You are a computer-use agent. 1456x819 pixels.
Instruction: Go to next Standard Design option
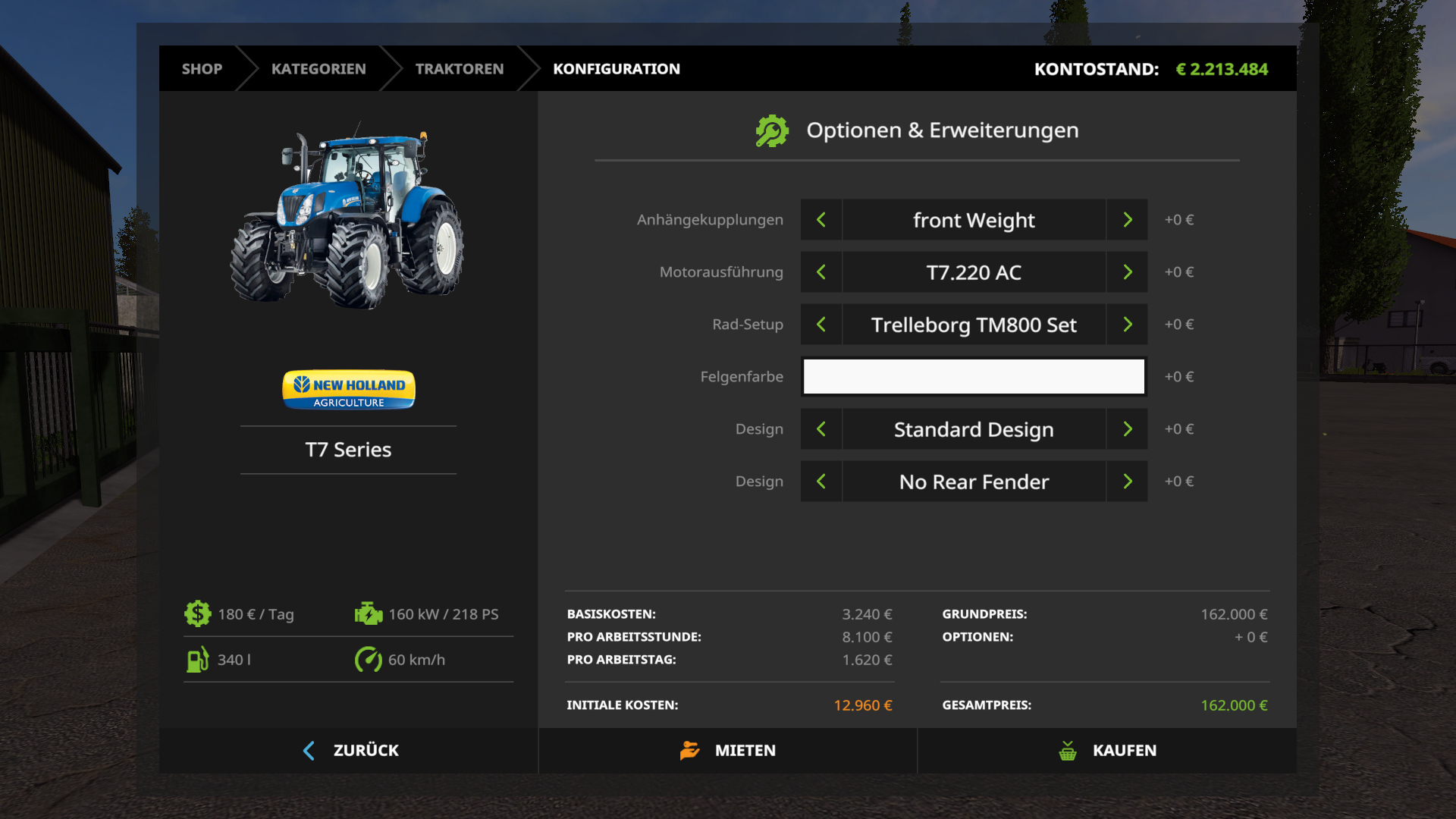point(1127,429)
